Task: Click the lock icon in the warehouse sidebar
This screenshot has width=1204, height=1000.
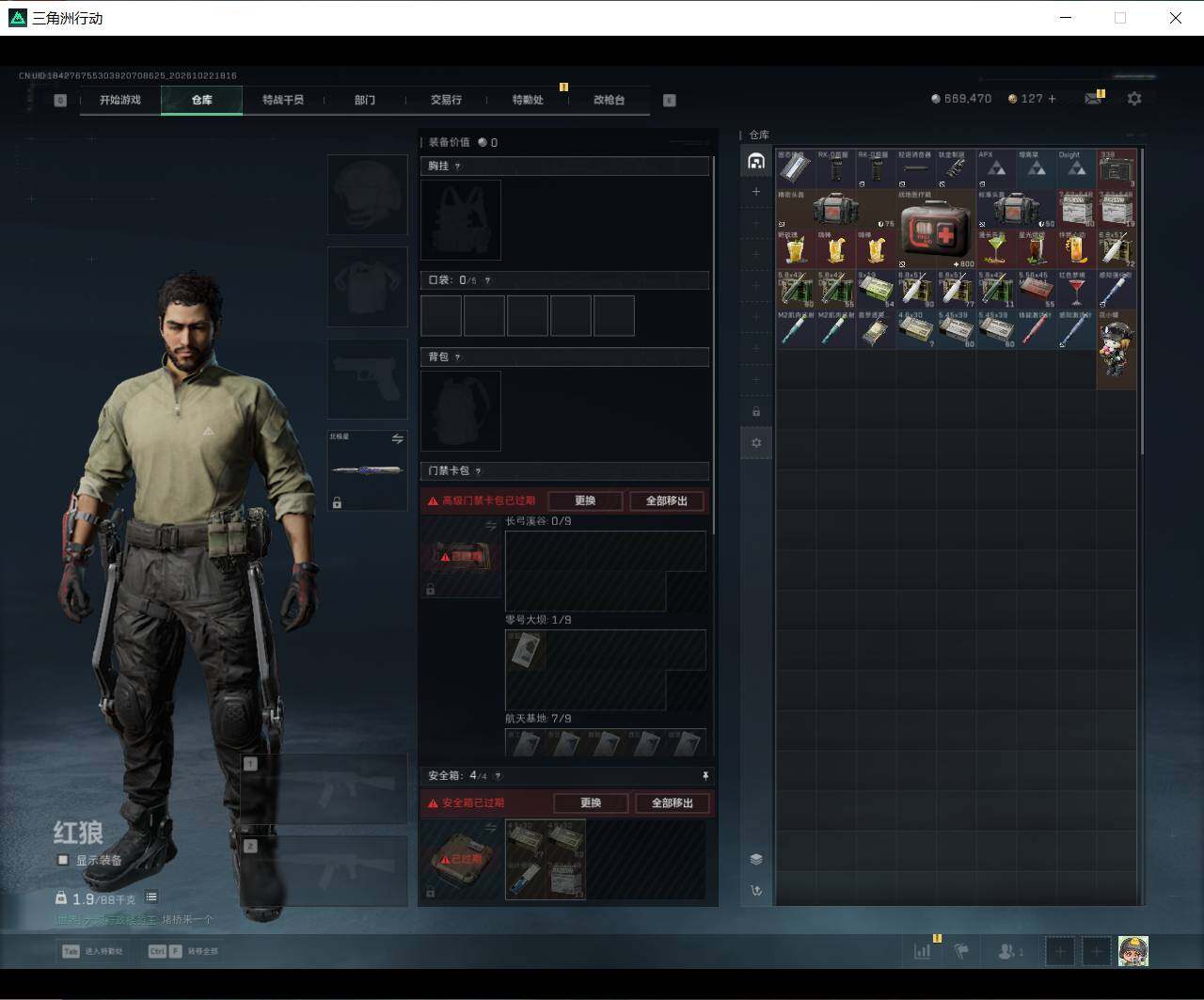Action: (x=755, y=412)
